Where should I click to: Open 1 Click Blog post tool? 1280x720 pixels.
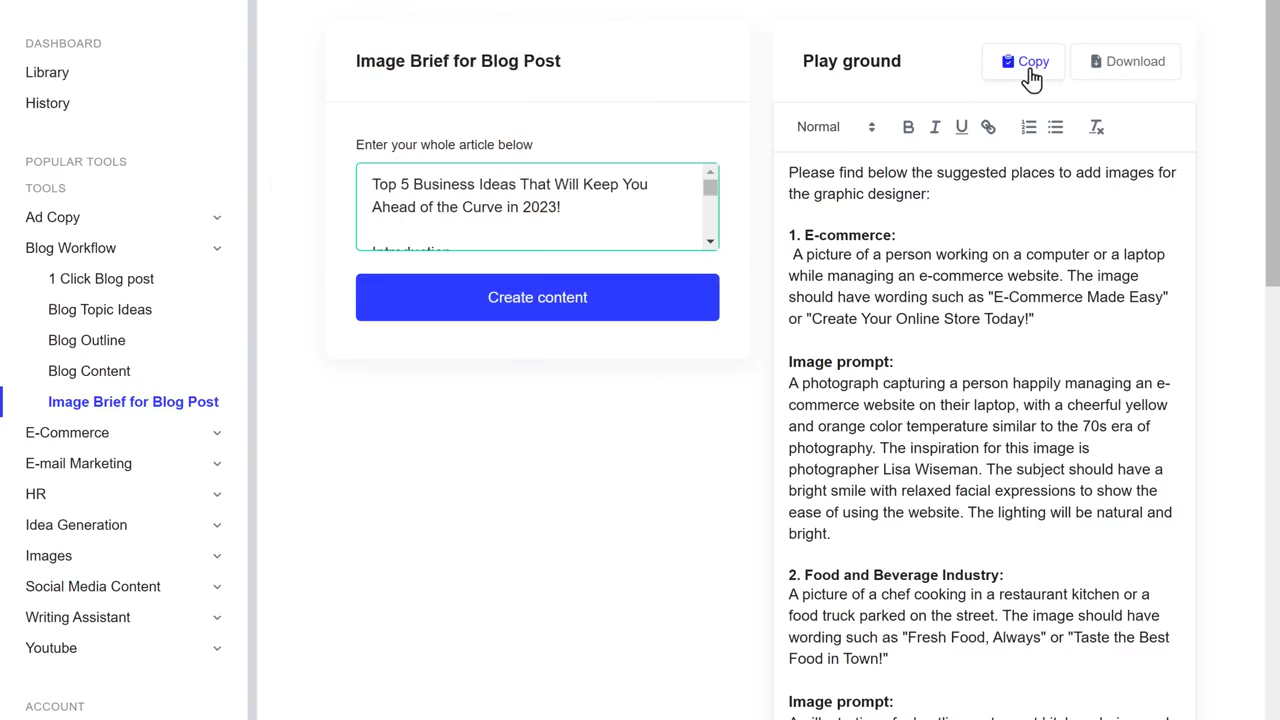point(101,279)
